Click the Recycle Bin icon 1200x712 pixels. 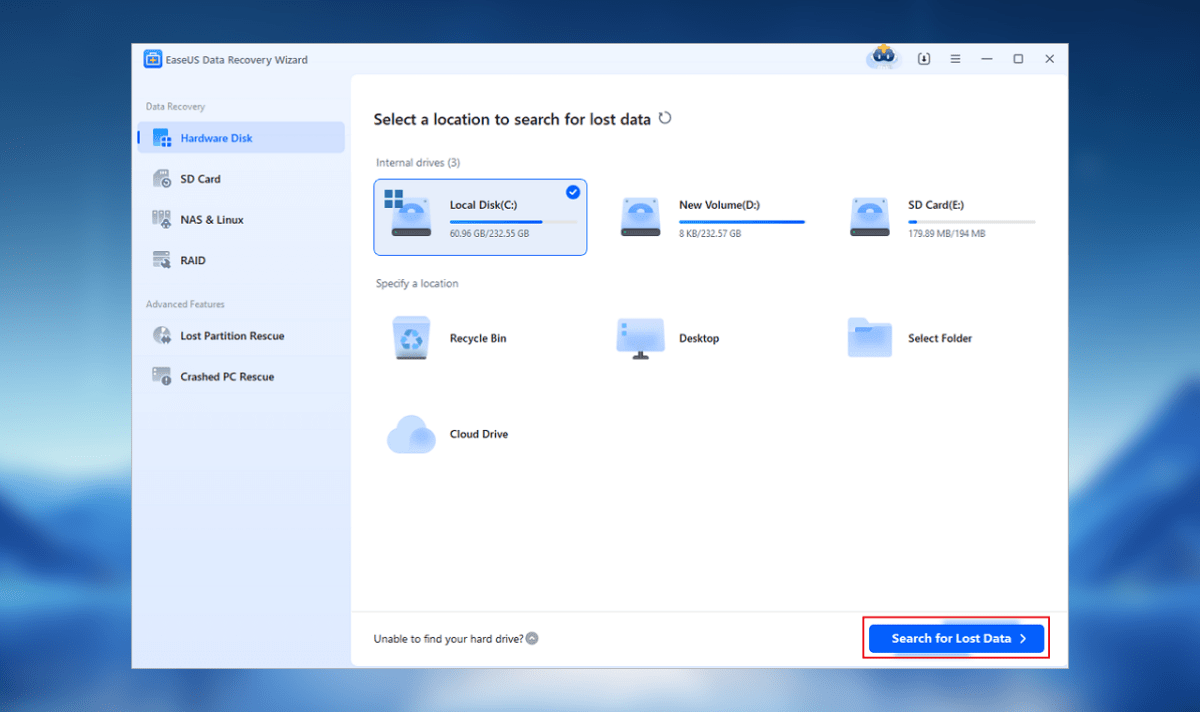(411, 338)
